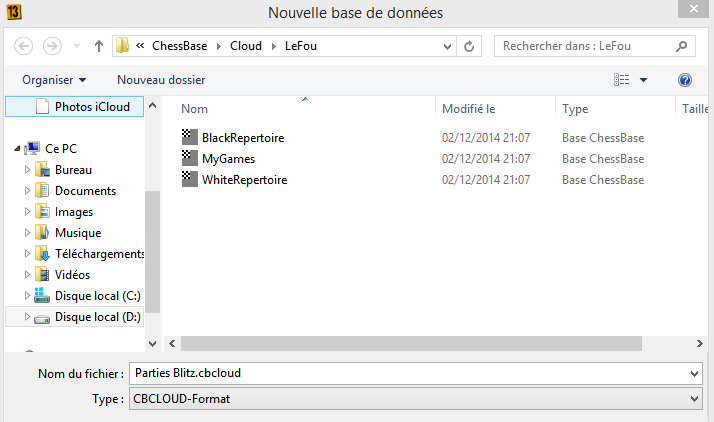Collapse the Ce PC tree node
Image resolution: width=714 pixels, height=422 pixels.
point(17,148)
